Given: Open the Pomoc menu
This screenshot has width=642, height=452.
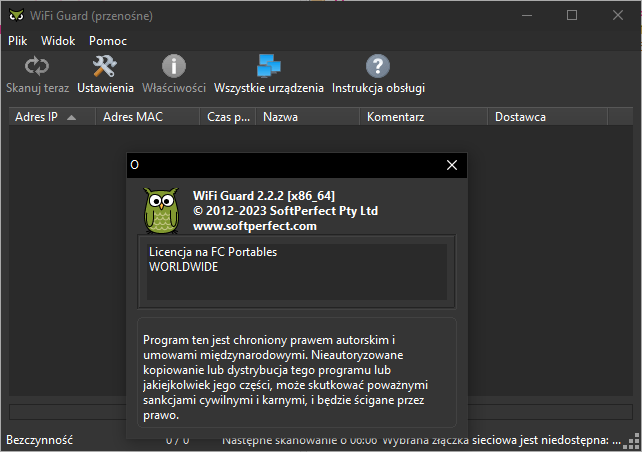Looking at the screenshot, I should [108, 41].
